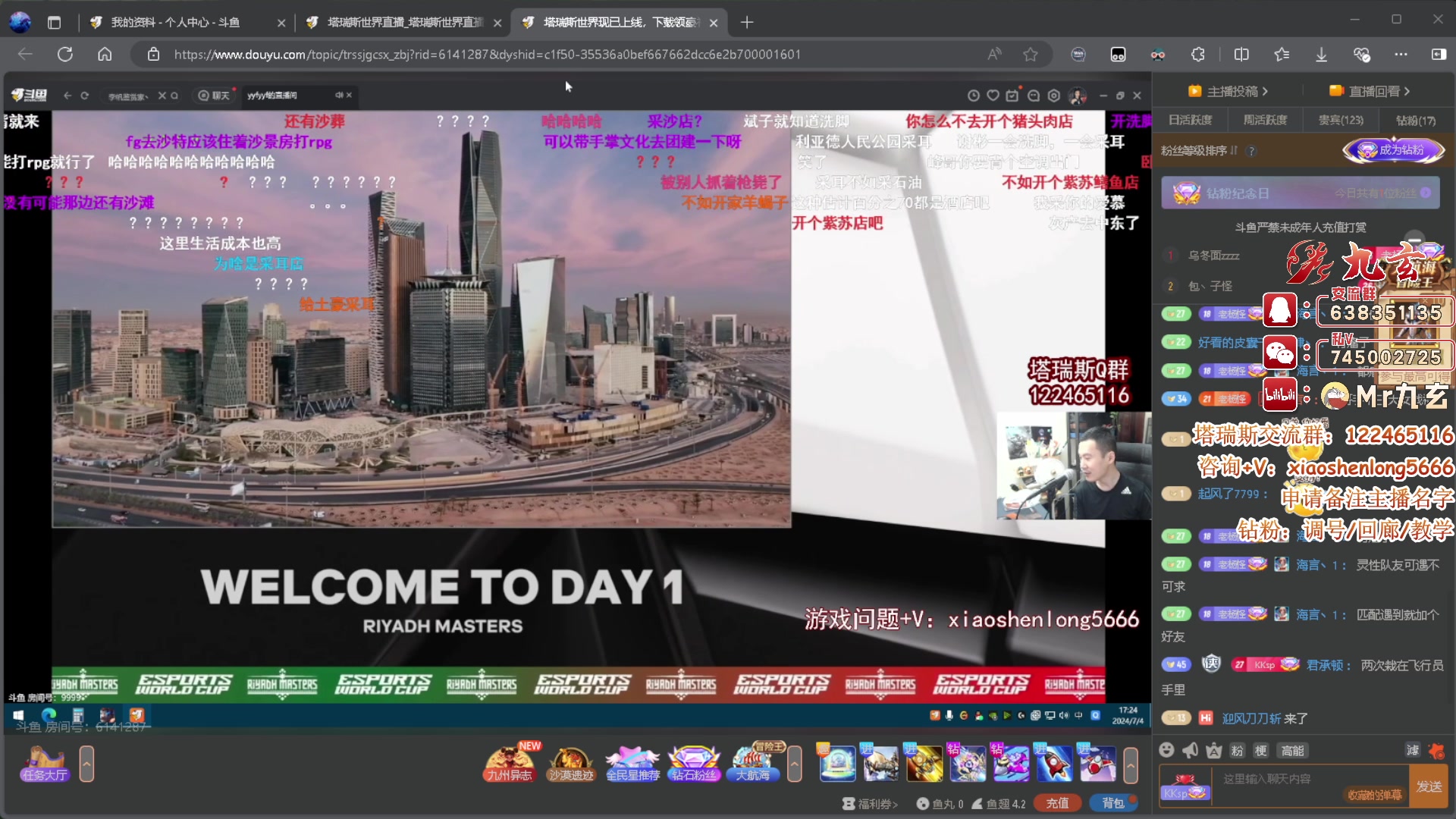The width and height of the screenshot is (1456, 819).
Task: Switch to the 贵宾(123) tab
Action: [x=1341, y=120]
